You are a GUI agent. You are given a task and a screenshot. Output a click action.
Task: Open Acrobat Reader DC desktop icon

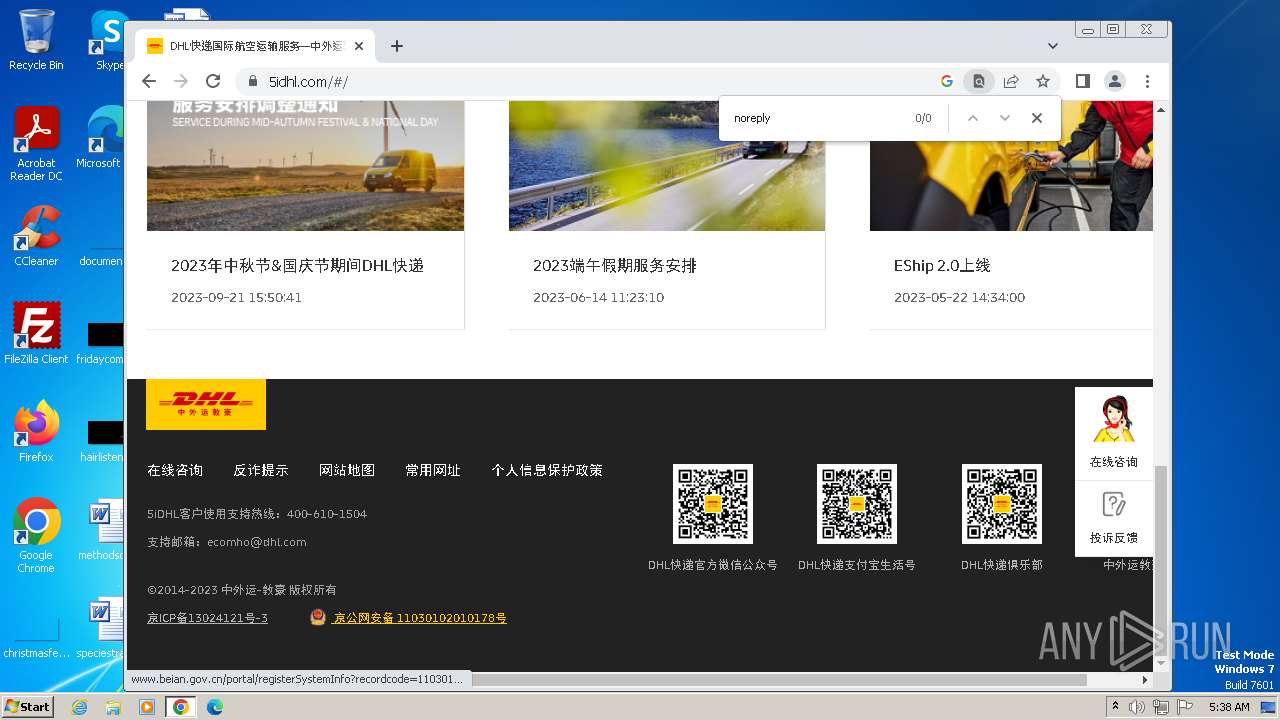(x=36, y=144)
